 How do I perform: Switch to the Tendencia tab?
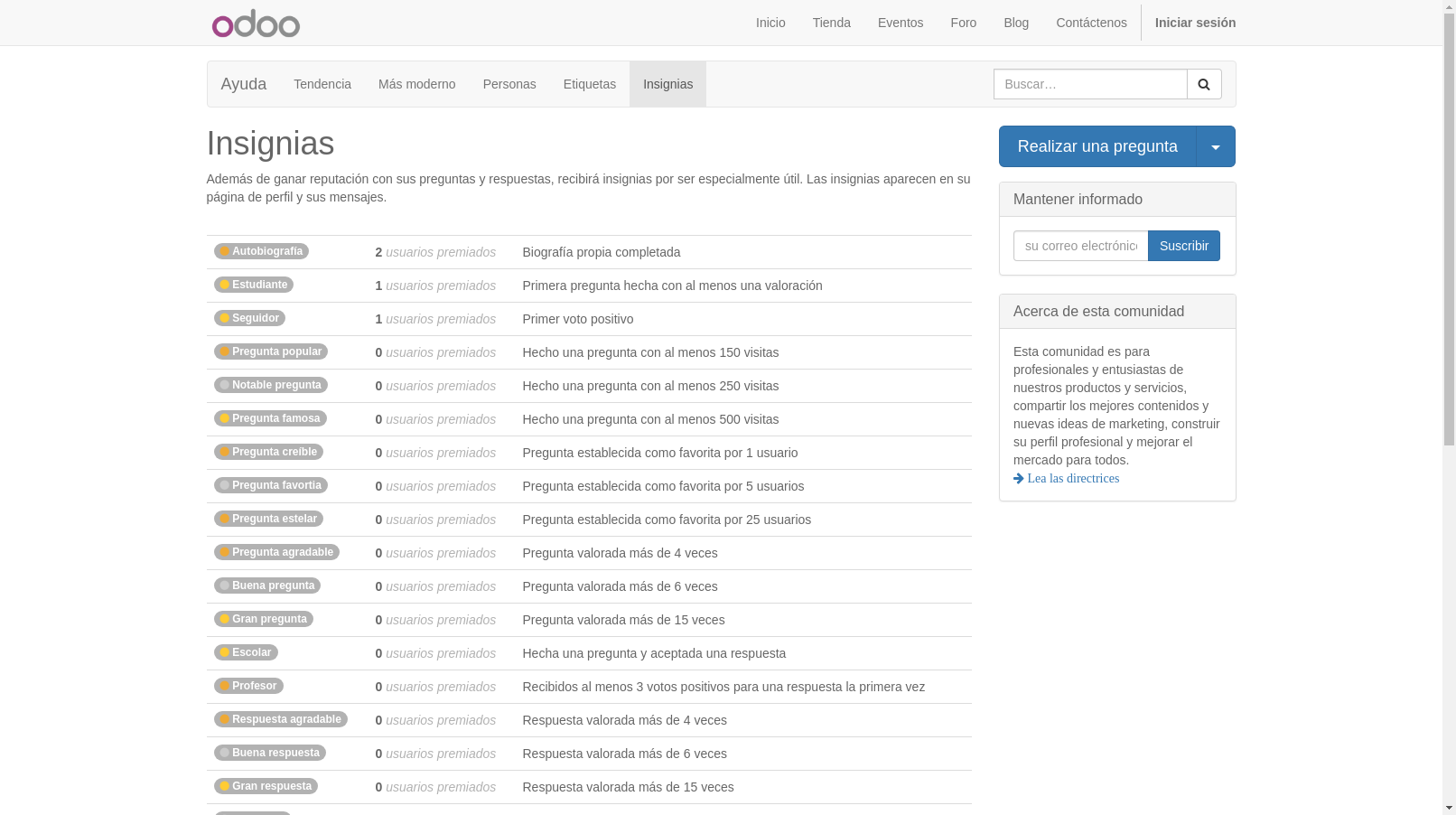point(322,84)
